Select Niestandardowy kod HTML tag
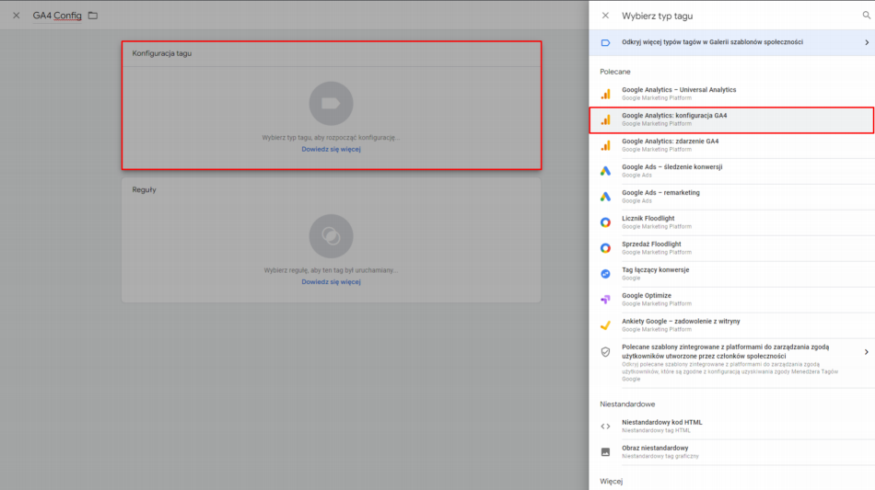This screenshot has width=875, height=490. click(661, 426)
